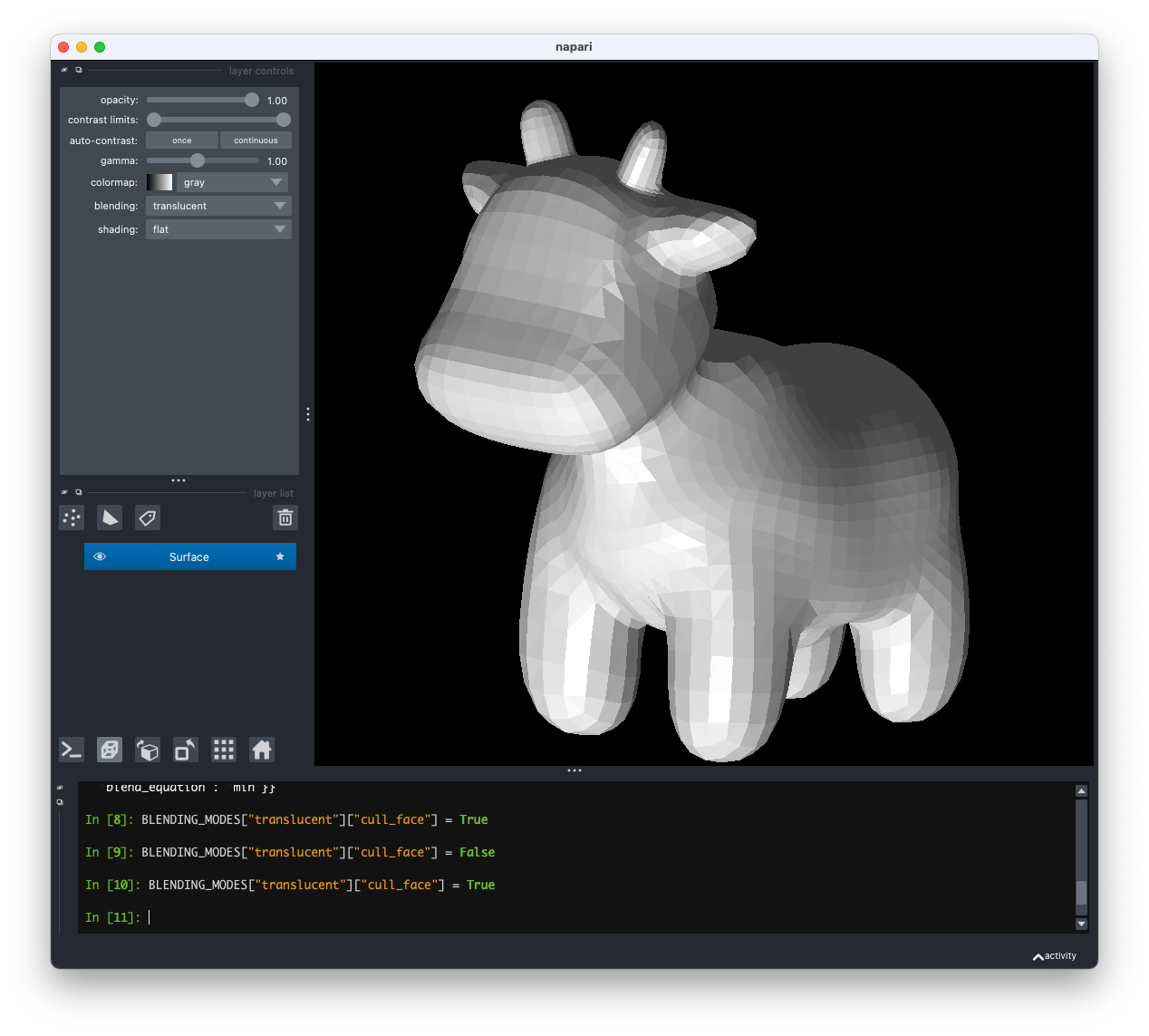Open the IPython console
1149x1036 pixels.
point(71,750)
